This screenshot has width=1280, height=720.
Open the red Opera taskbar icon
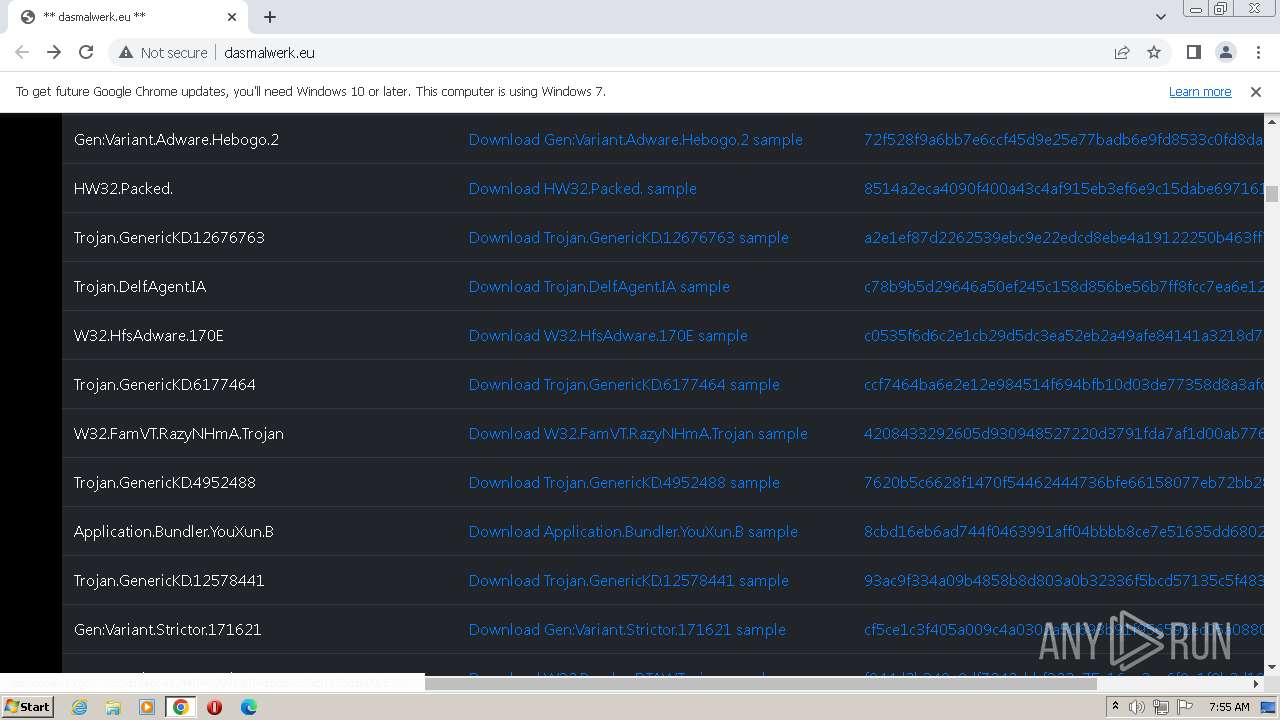(214, 707)
